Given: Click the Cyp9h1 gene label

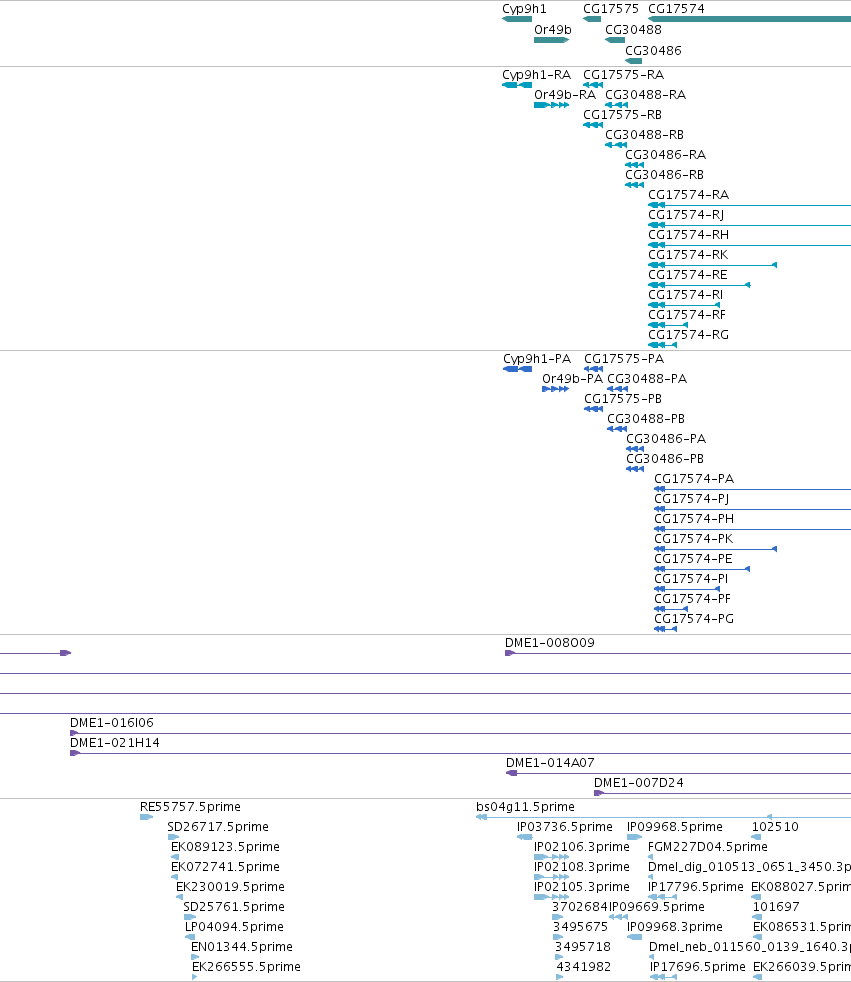Looking at the screenshot, I should (x=524, y=9).
